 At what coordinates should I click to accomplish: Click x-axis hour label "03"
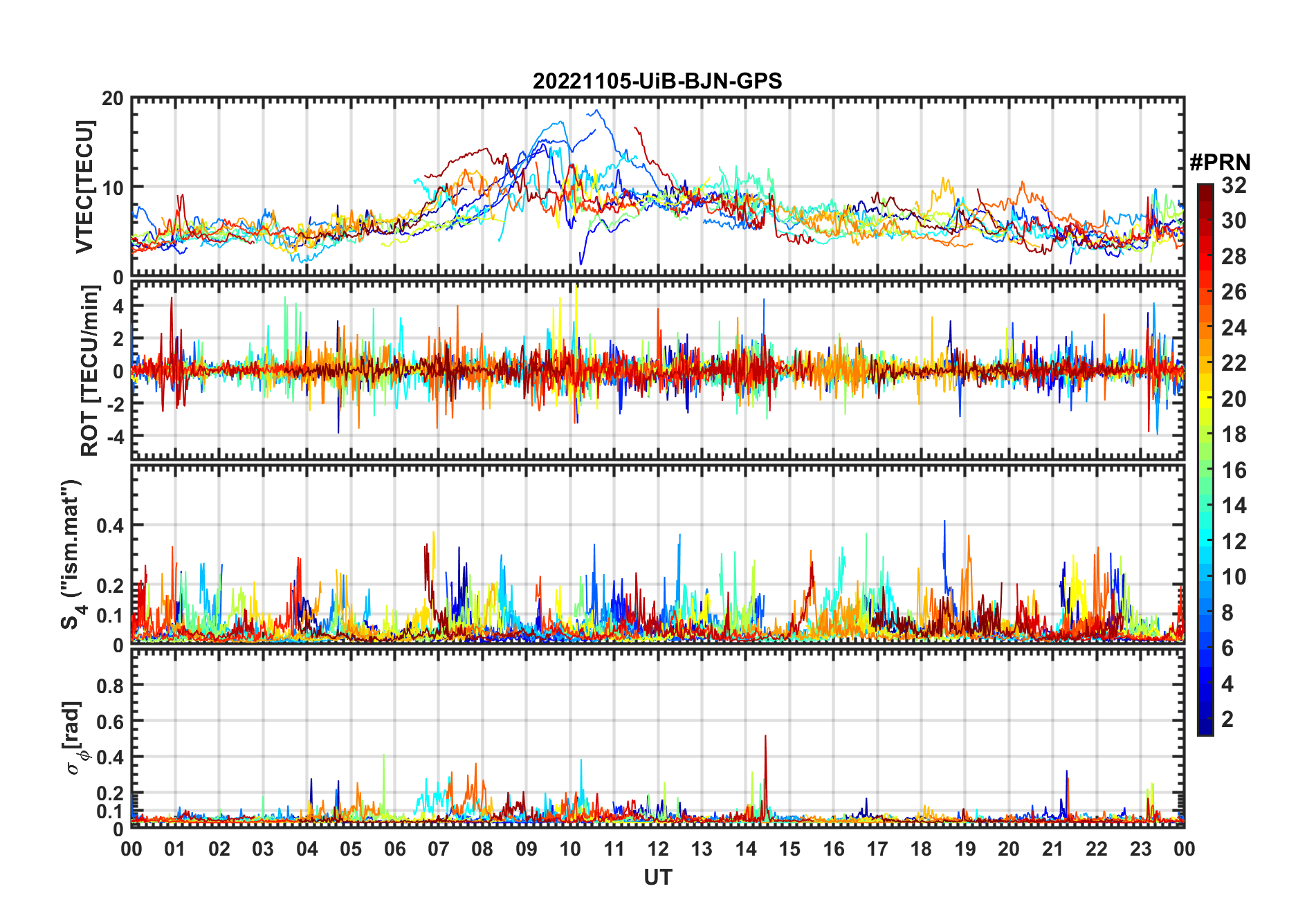[263, 849]
